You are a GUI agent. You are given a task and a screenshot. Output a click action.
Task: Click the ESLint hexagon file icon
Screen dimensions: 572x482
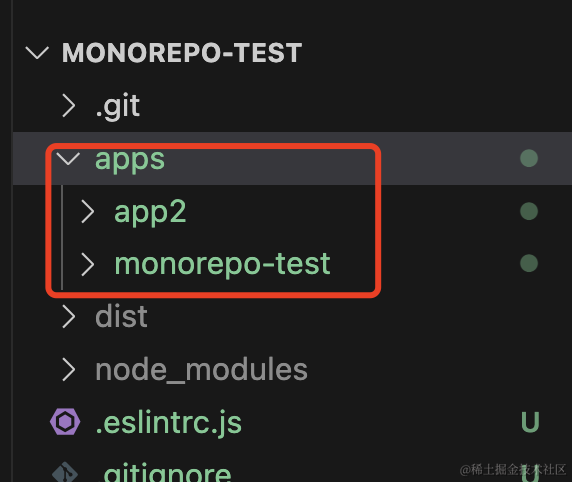tap(65, 422)
